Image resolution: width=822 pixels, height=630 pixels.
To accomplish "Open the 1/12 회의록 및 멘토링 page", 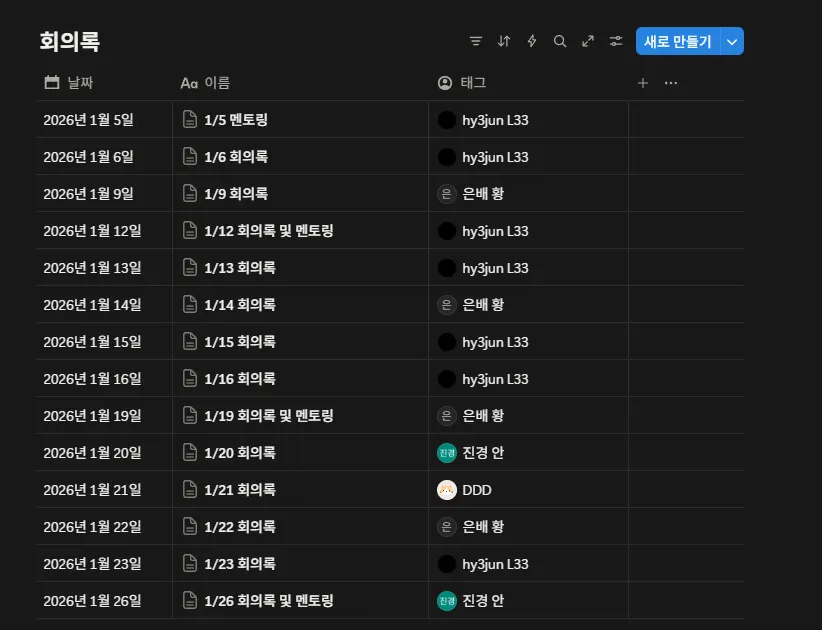I will (268, 231).
